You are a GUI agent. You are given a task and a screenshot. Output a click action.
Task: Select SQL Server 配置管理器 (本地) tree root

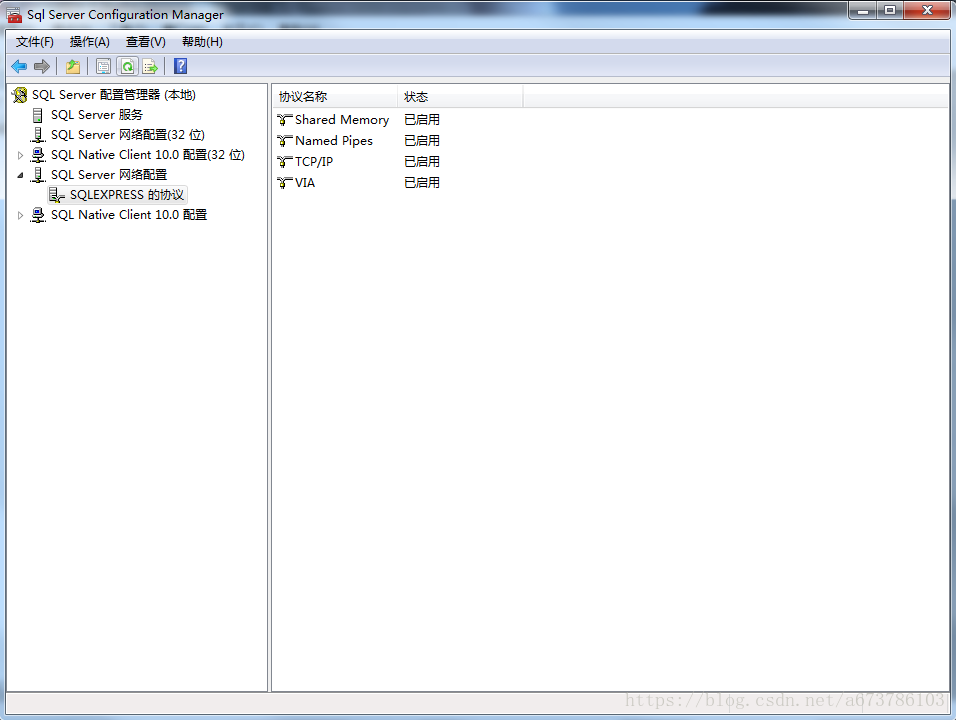tap(114, 95)
